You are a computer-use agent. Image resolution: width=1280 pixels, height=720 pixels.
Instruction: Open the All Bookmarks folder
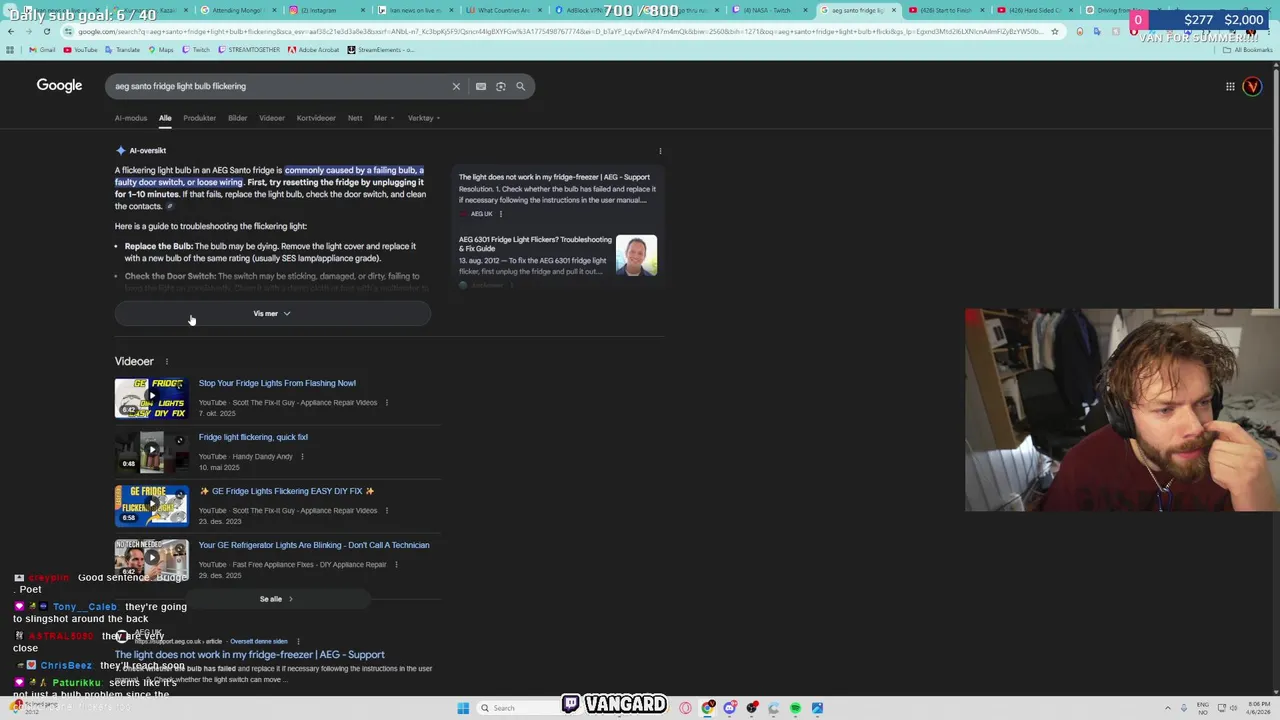[x=1249, y=50]
